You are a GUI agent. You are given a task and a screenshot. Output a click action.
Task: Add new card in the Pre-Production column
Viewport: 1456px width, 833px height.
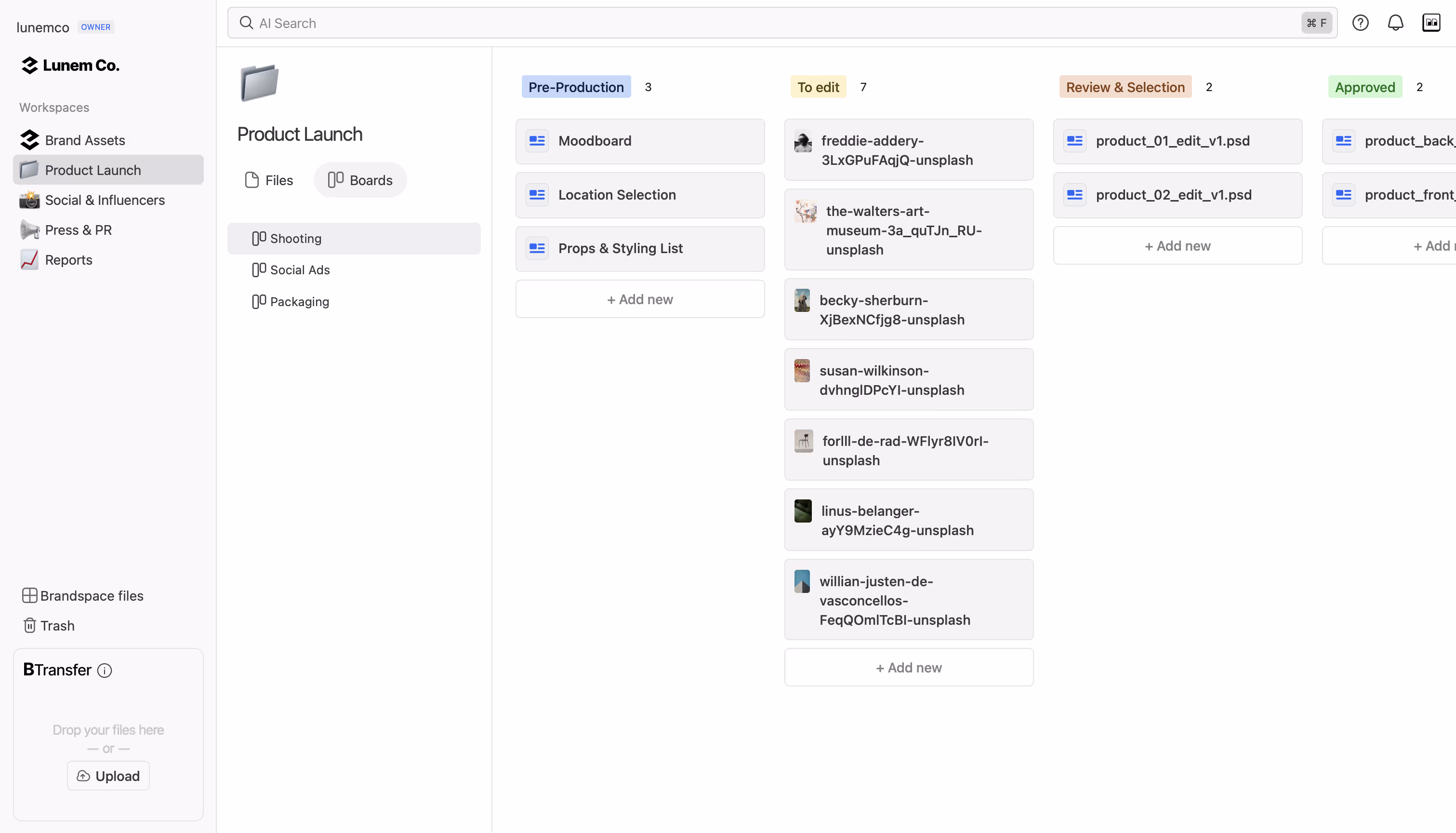[640, 299]
